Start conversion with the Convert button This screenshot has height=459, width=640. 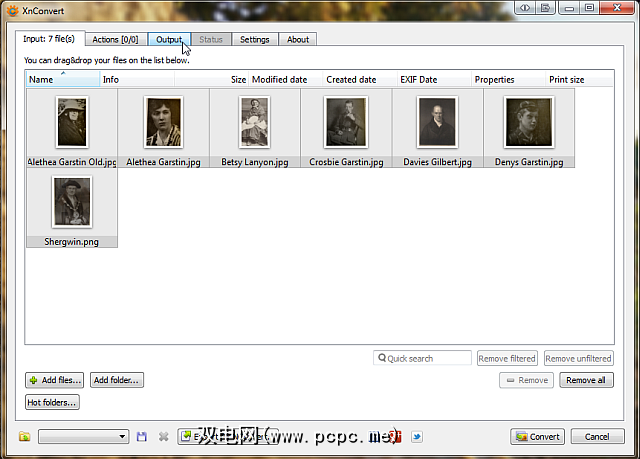pos(538,437)
